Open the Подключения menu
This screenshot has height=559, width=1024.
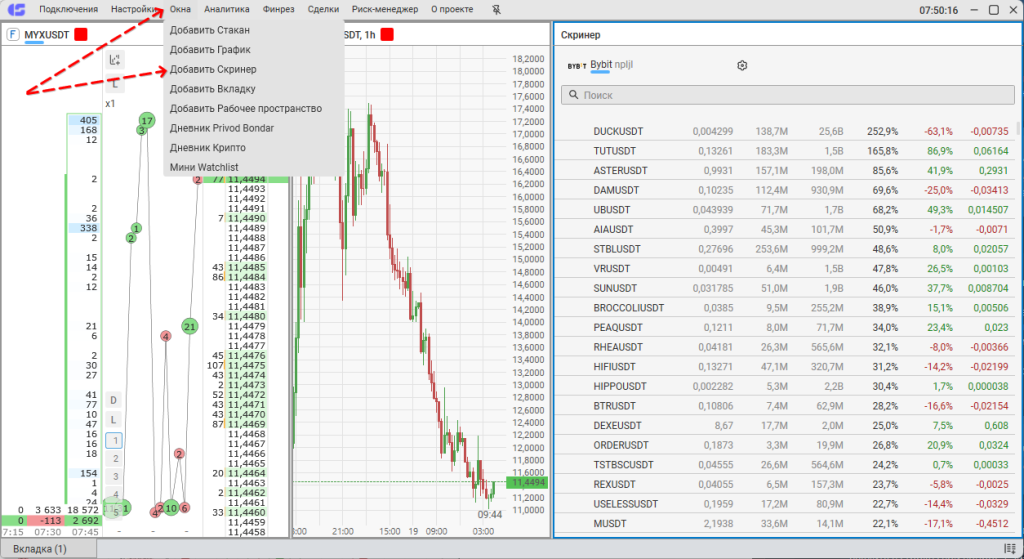[68, 9]
